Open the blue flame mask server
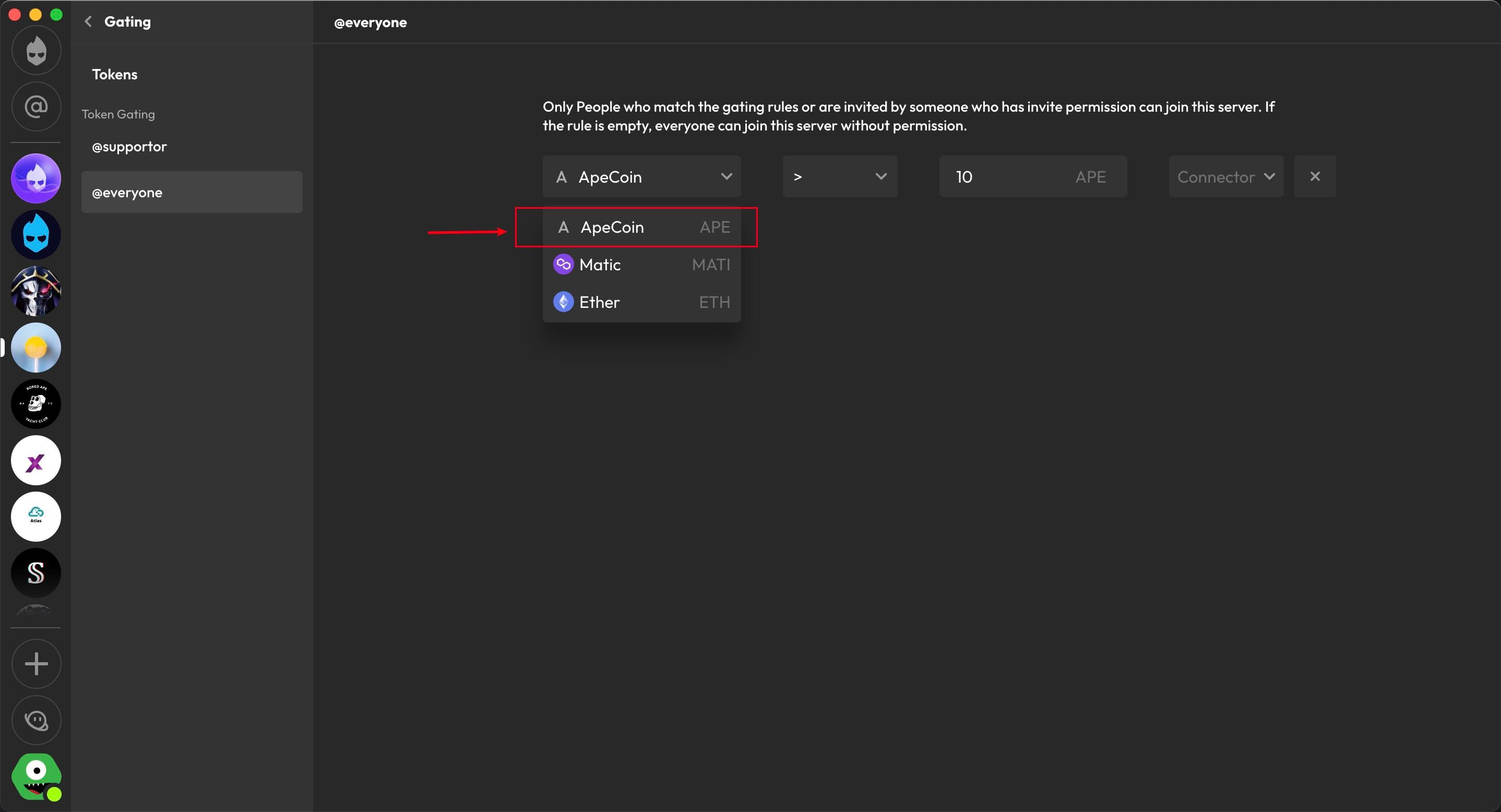The image size is (1501, 812). (x=36, y=235)
